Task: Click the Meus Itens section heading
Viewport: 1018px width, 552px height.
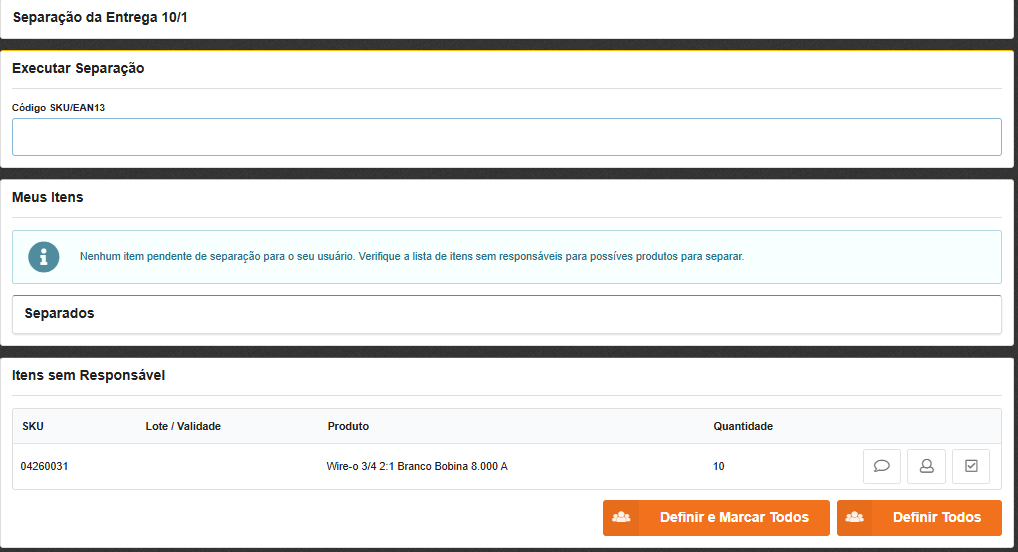Action: (48, 197)
